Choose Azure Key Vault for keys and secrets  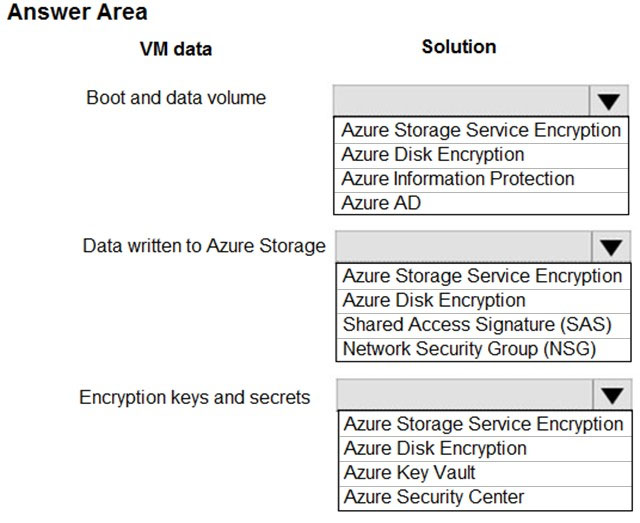pos(485,474)
